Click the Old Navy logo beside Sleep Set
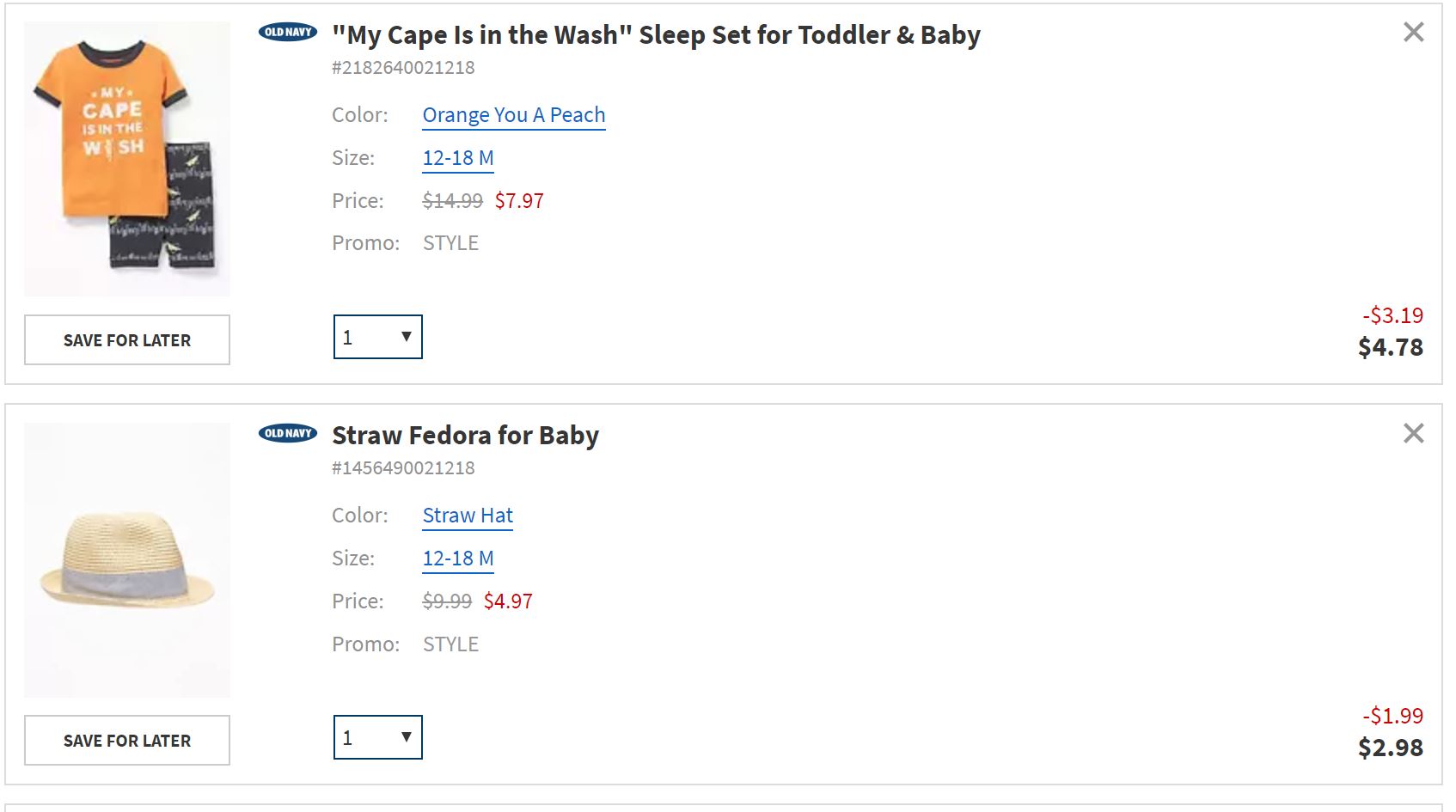This screenshot has height=812, width=1456. click(x=288, y=33)
